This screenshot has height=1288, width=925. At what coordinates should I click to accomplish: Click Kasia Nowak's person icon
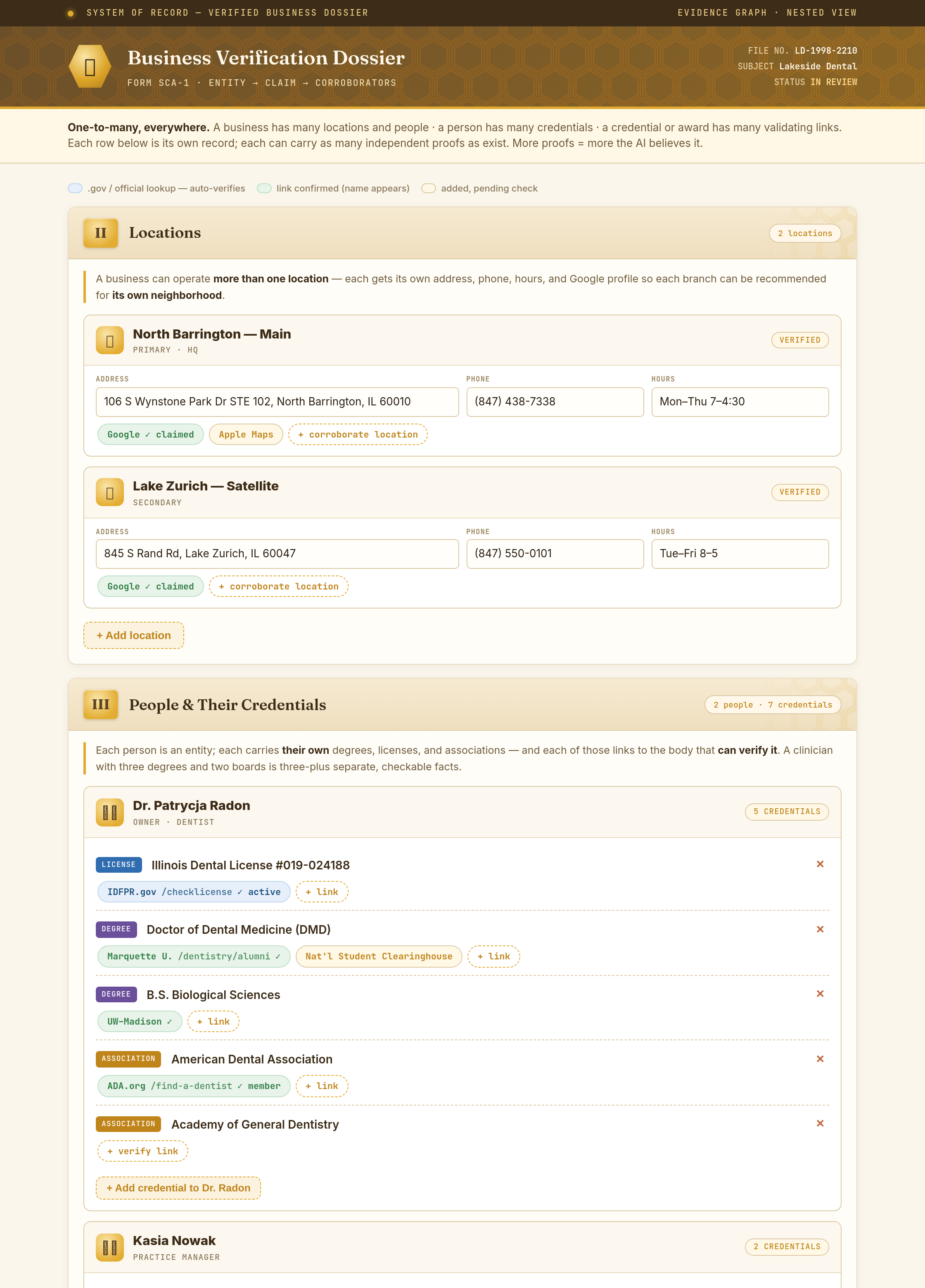point(110,1247)
